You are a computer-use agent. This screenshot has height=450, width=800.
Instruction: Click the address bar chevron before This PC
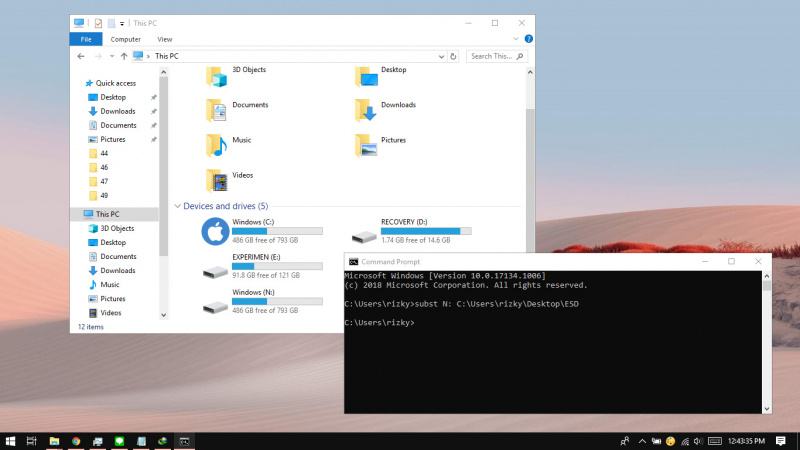(148, 56)
